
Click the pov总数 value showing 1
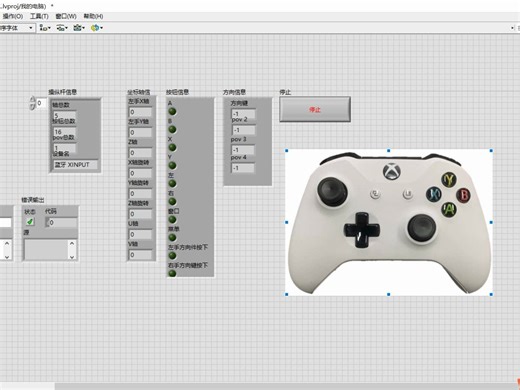64,148
